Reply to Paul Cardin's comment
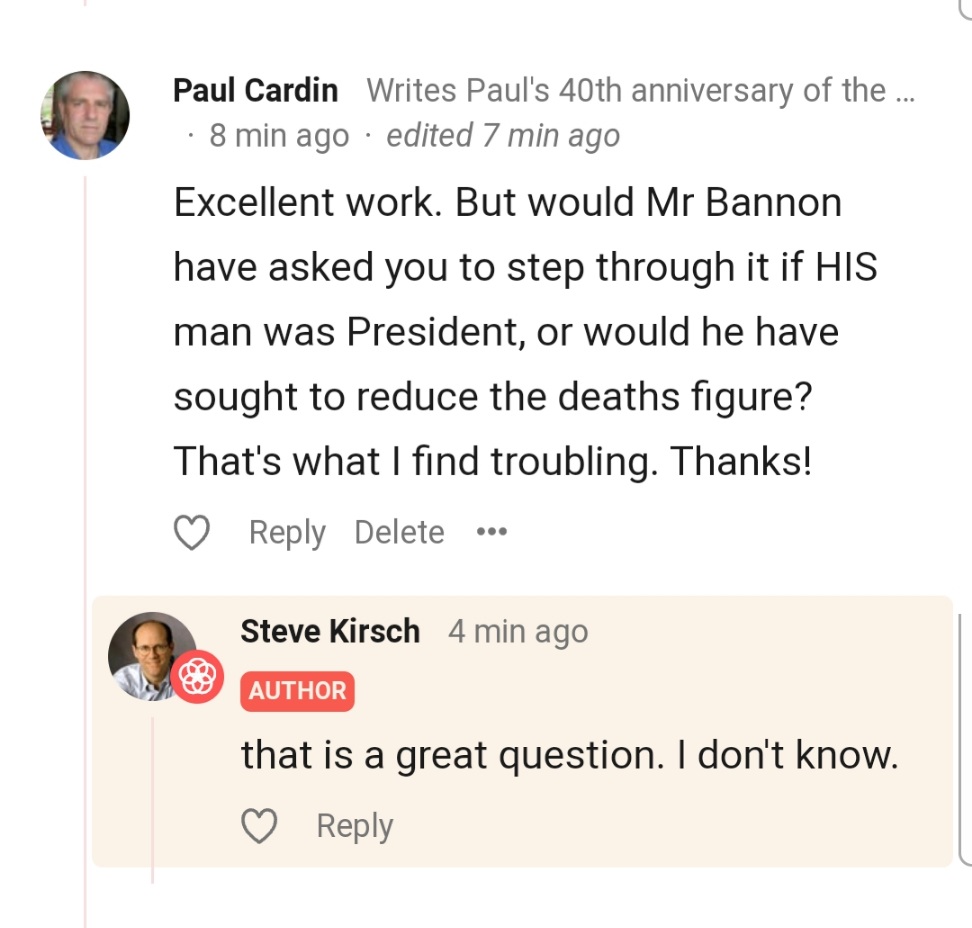 (x=287, y=533)
